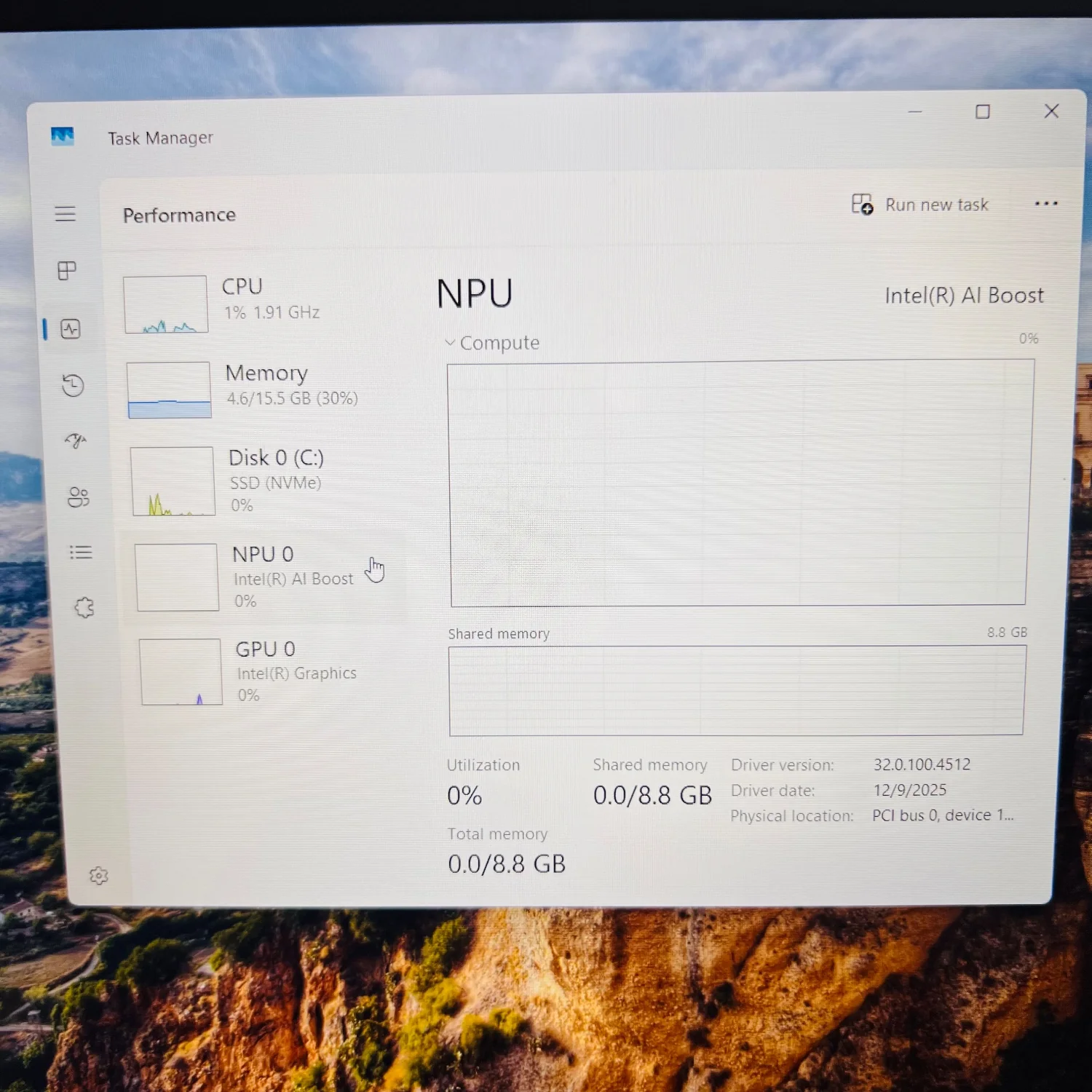Screen dimensions: 1092x1092
Task: Open the App history icon
Action: tap(73, 385)
